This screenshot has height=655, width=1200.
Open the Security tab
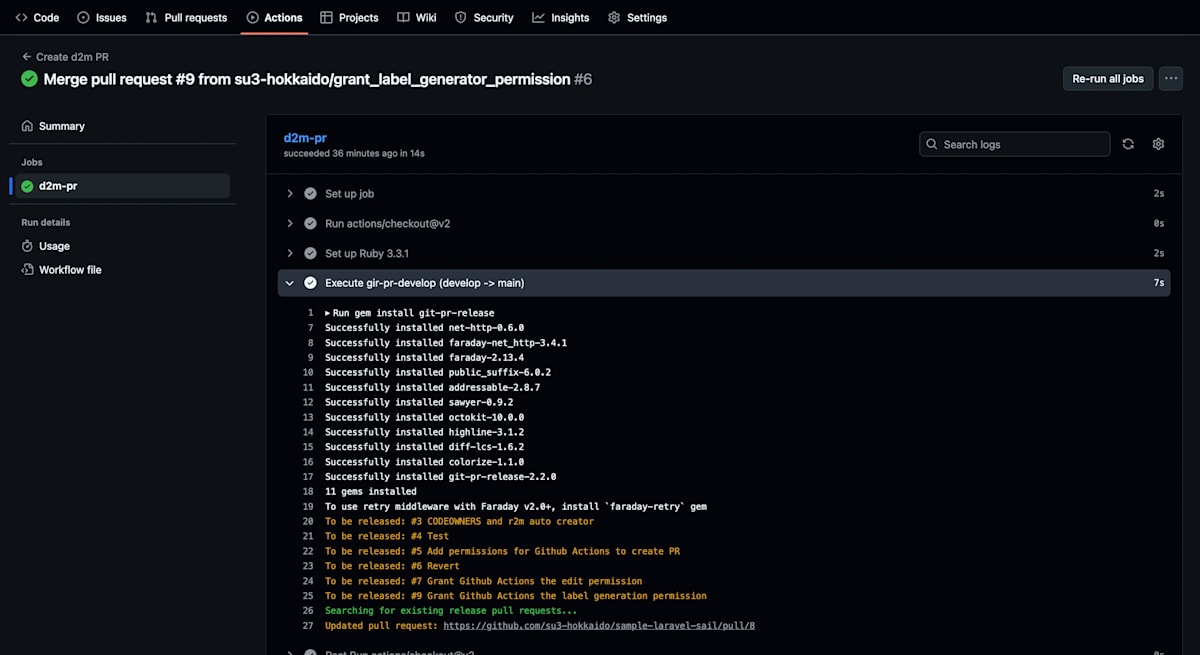(x=484, y=17)
